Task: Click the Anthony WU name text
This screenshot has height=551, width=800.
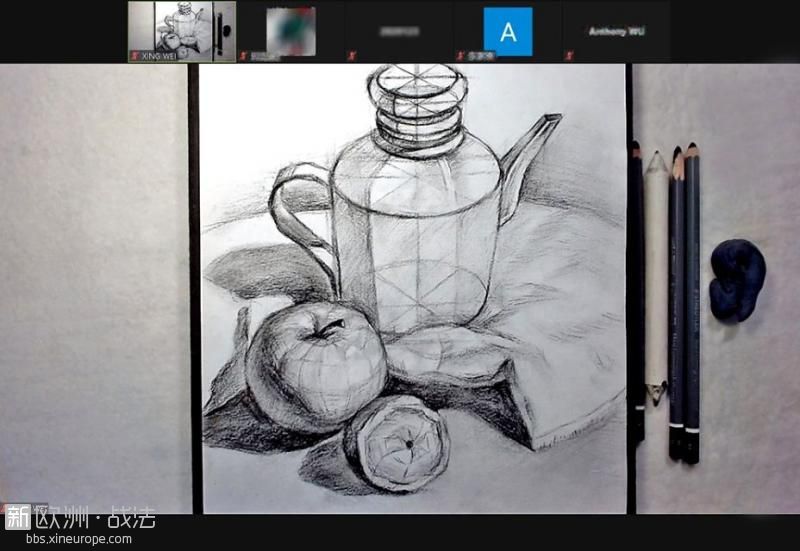Action: tap(616, 31)
